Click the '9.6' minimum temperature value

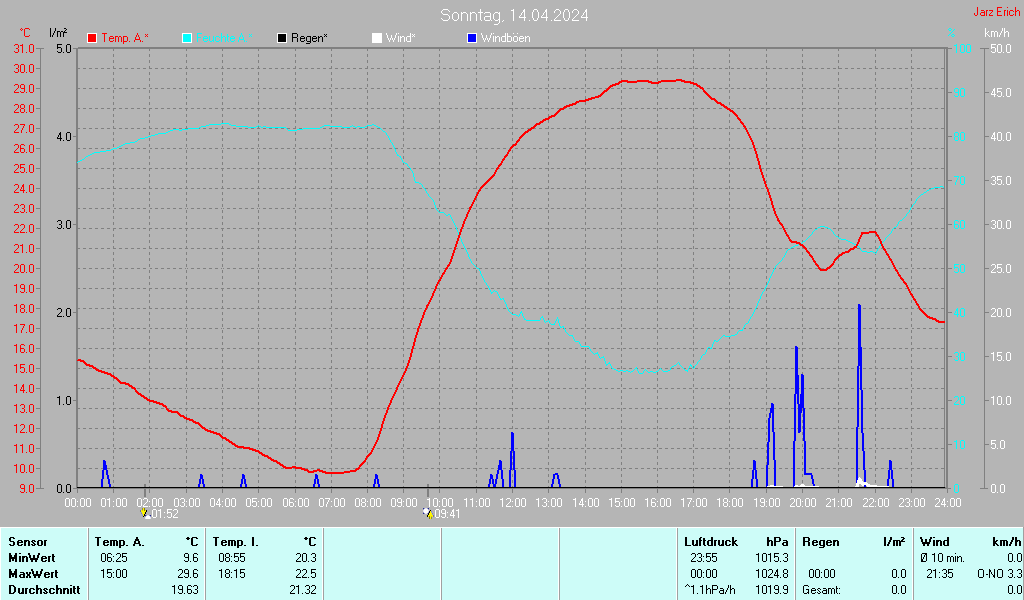(x=191, y=558)
